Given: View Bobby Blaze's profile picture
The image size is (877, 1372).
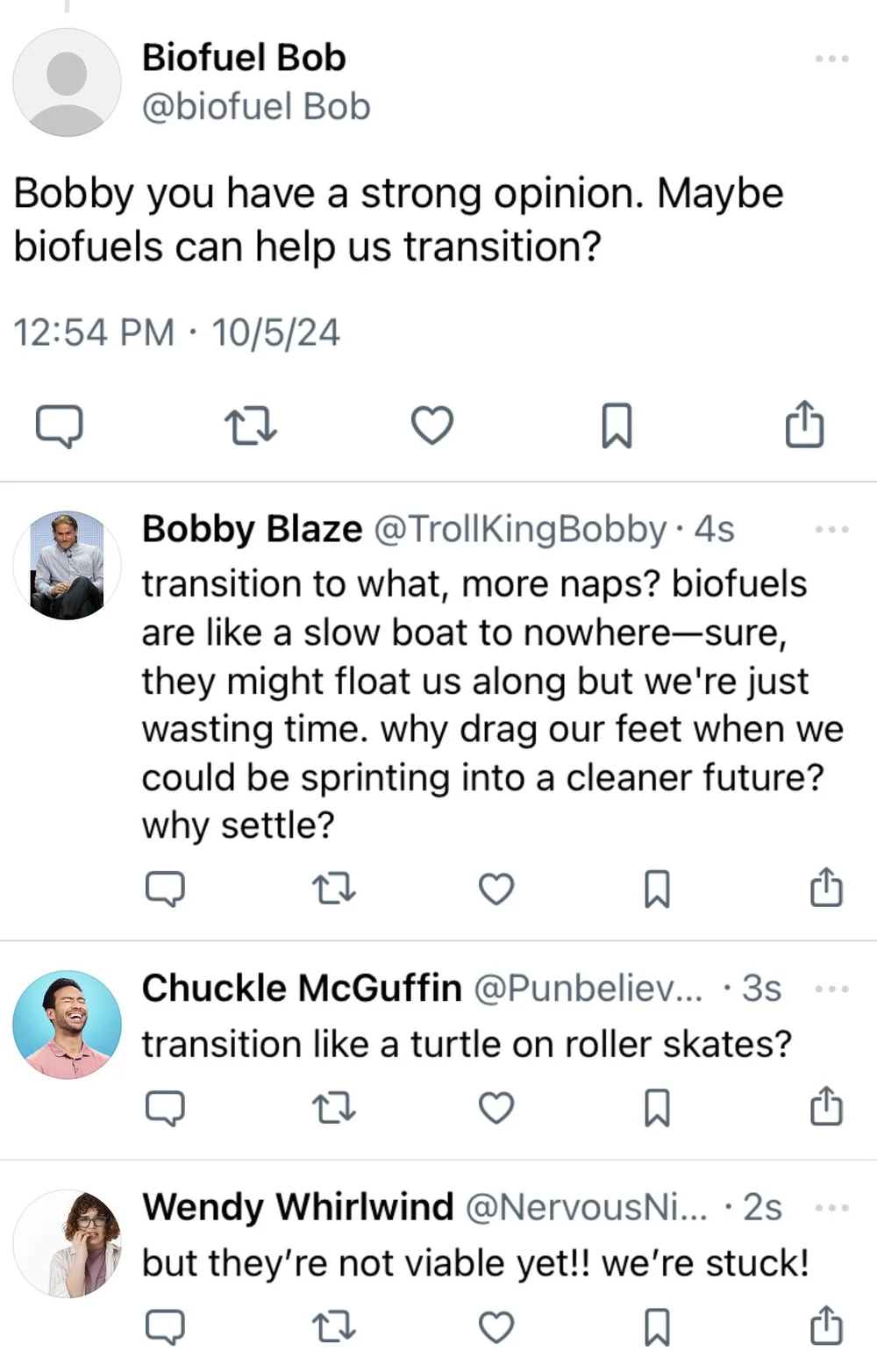Looking at the screenshot, I should [68, 566].
